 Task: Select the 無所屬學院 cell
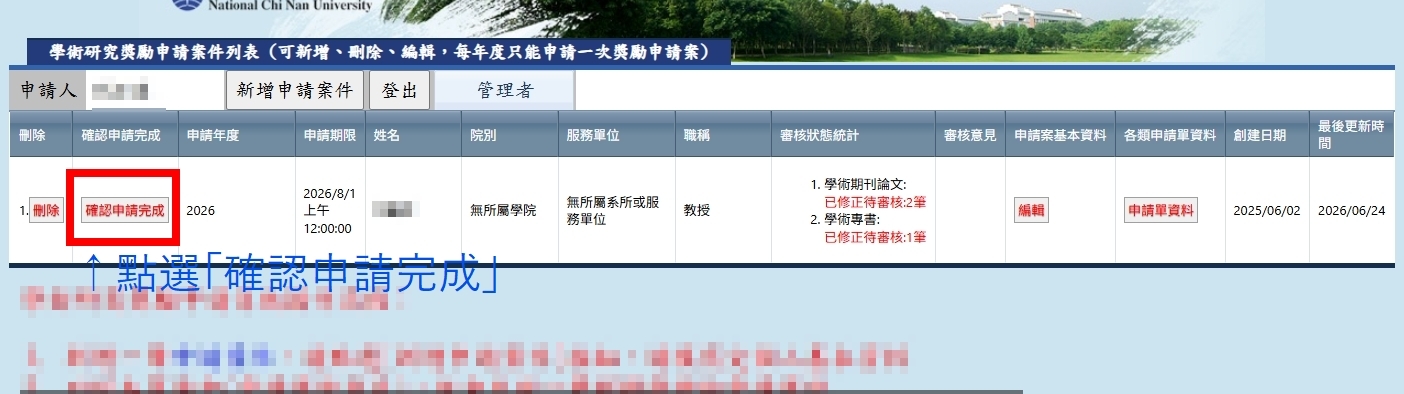coord(503,211)
